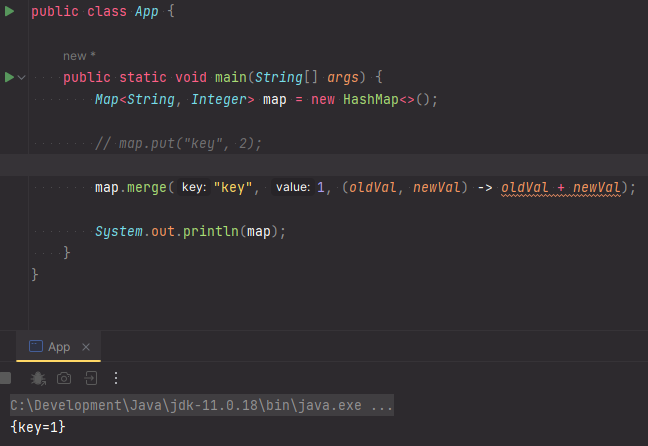Stop the running process
Screen dimensions: 648x446
tap(5, 378)
